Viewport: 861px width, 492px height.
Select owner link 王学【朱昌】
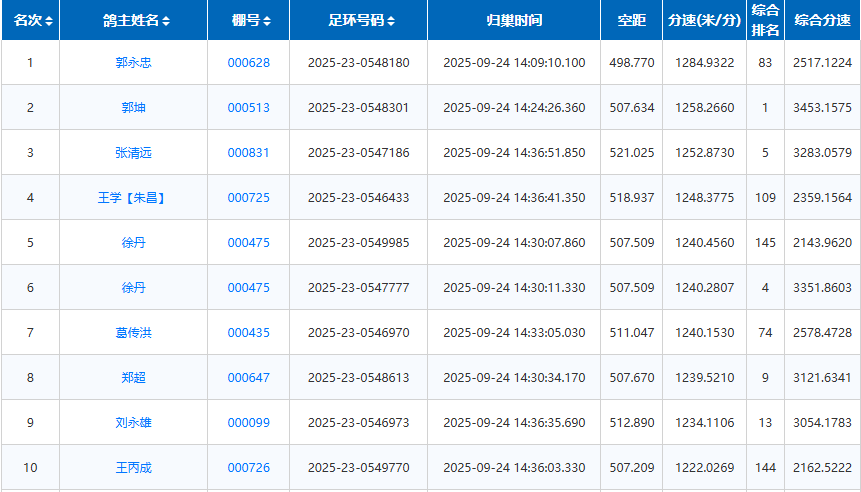coord(134,198)
